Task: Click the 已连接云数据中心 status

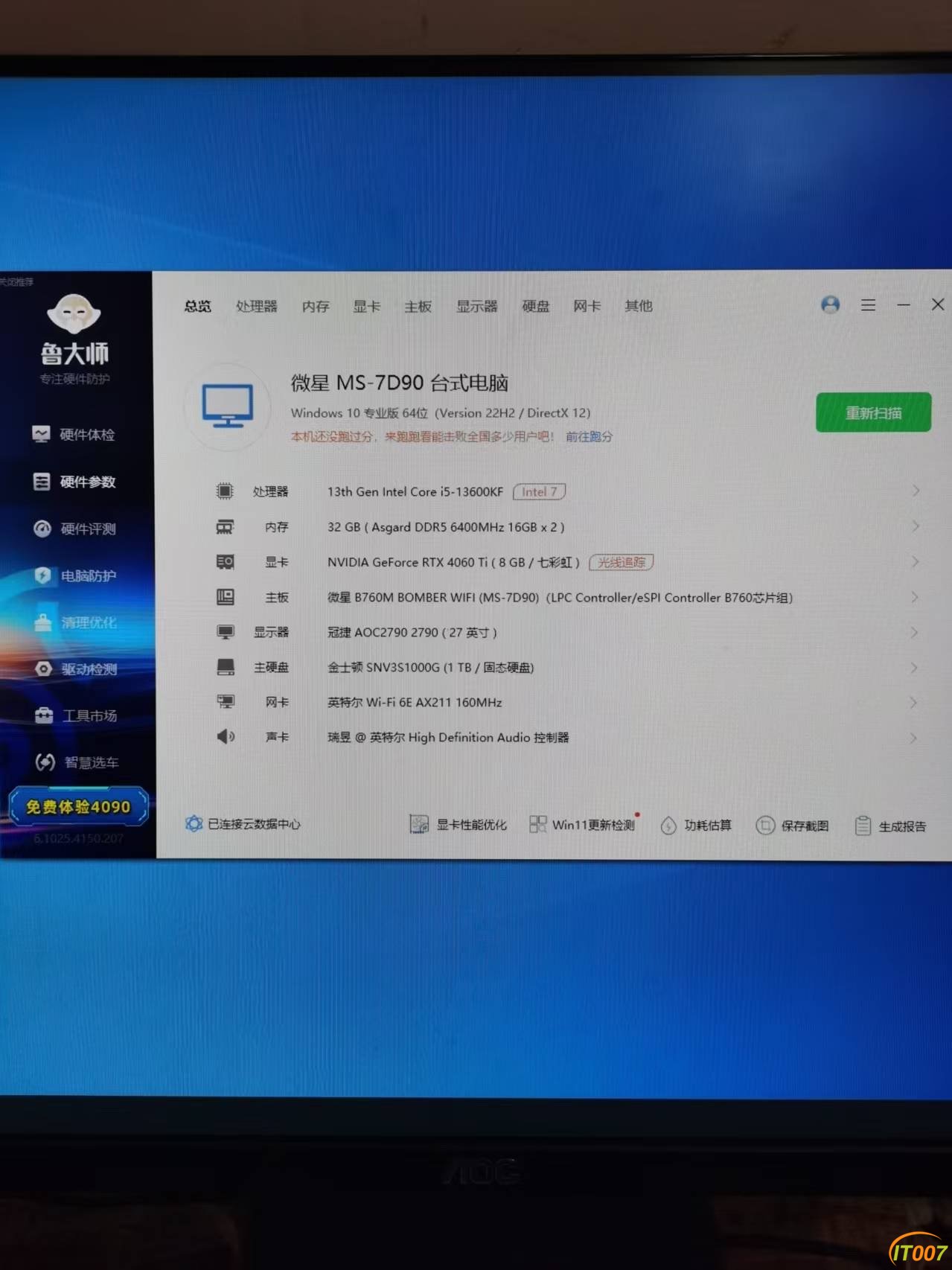Action: pos(243,823)
